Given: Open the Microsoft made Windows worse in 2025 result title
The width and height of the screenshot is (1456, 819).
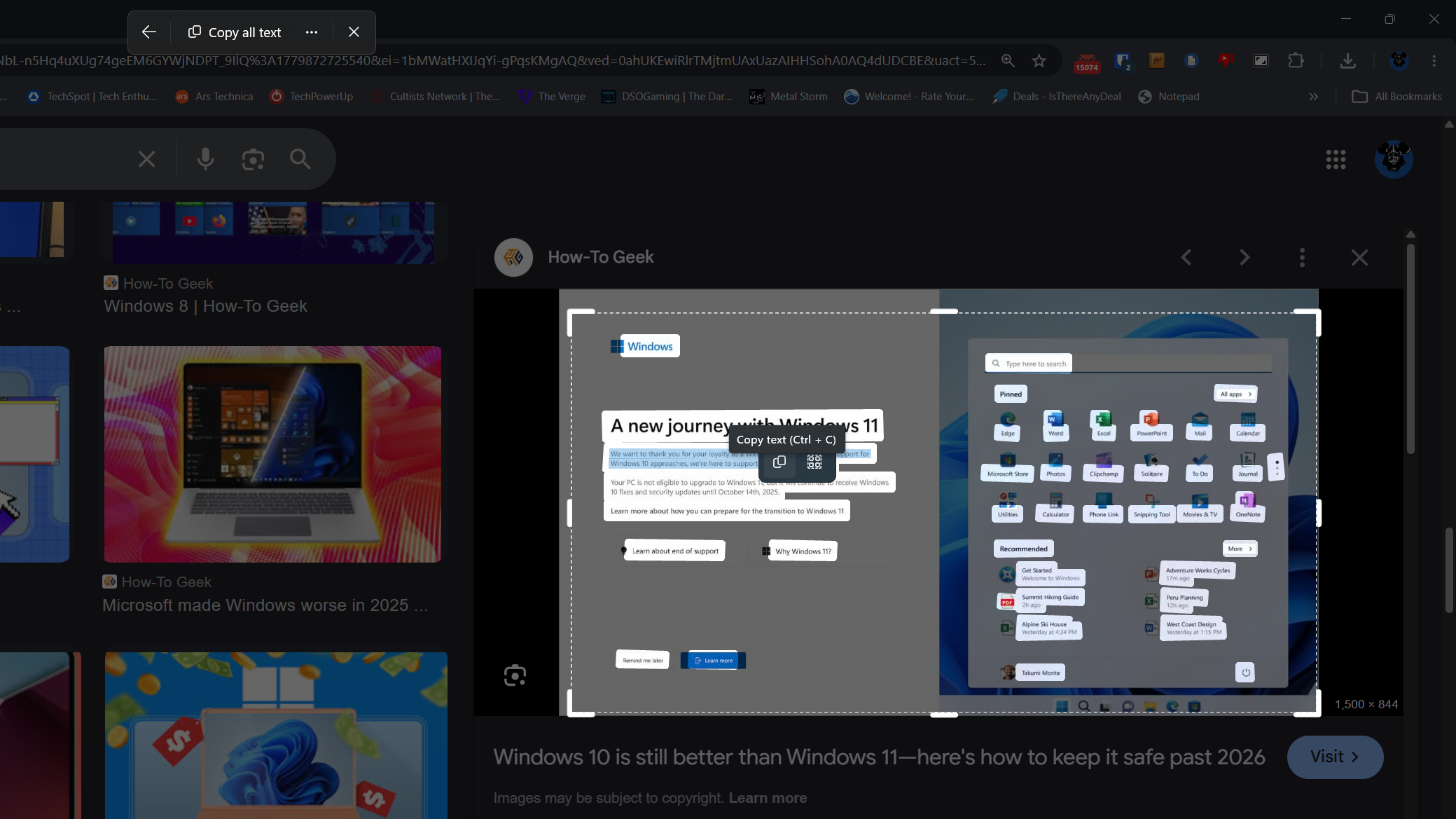Looking at the screenshot, I should (265, 605).
